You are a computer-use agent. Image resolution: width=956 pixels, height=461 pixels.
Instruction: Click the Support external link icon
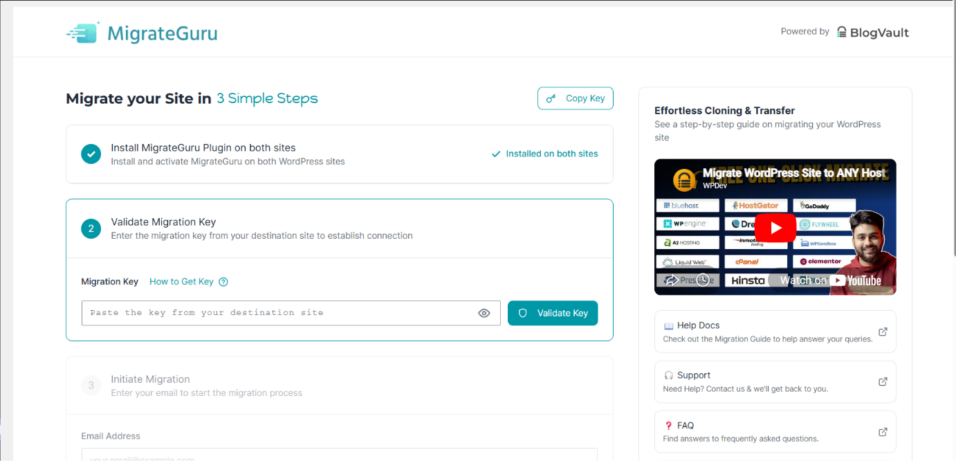click(882, 382)
